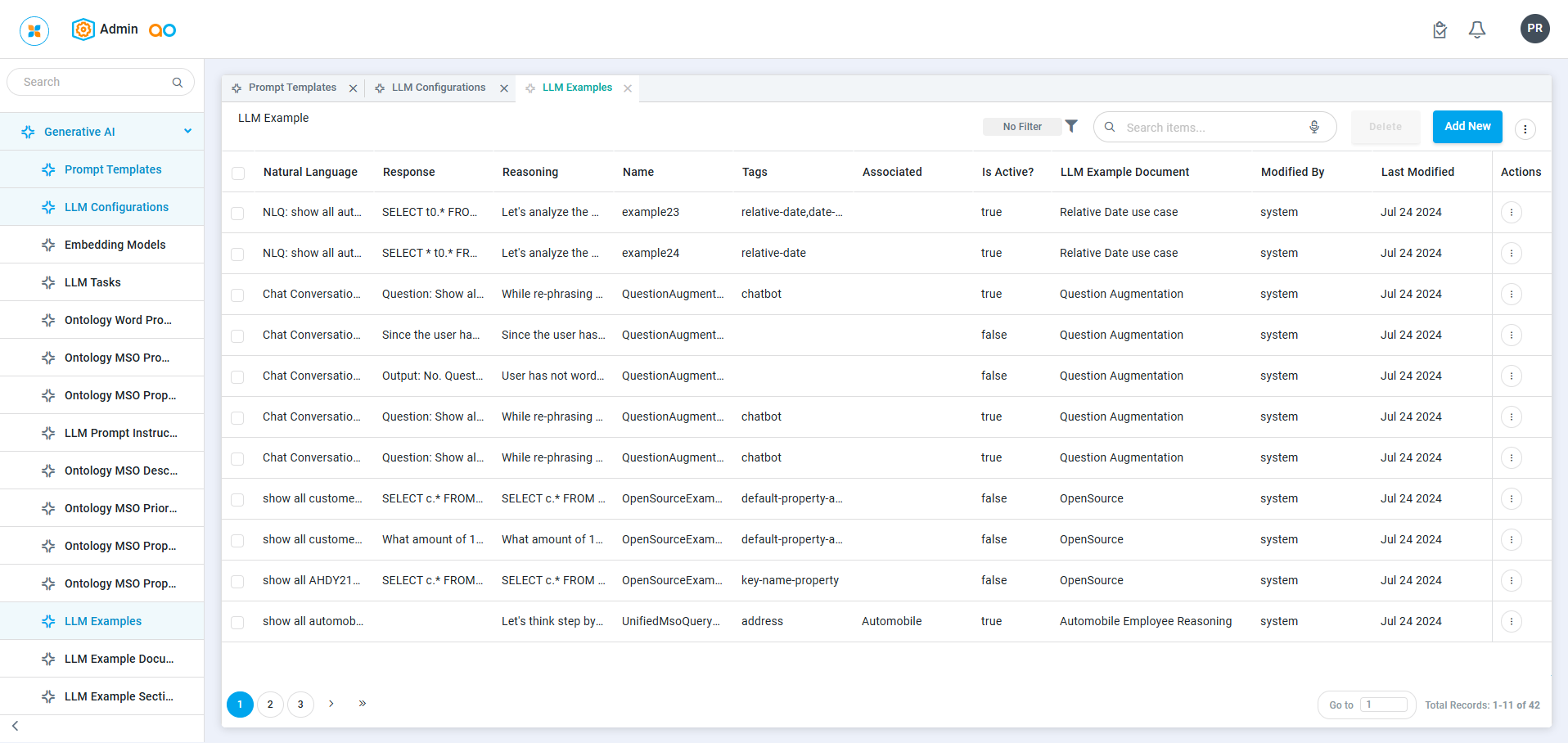Go to page 2 of results
Viewport: 1568px width, 743px height.
tap(270, 704)
